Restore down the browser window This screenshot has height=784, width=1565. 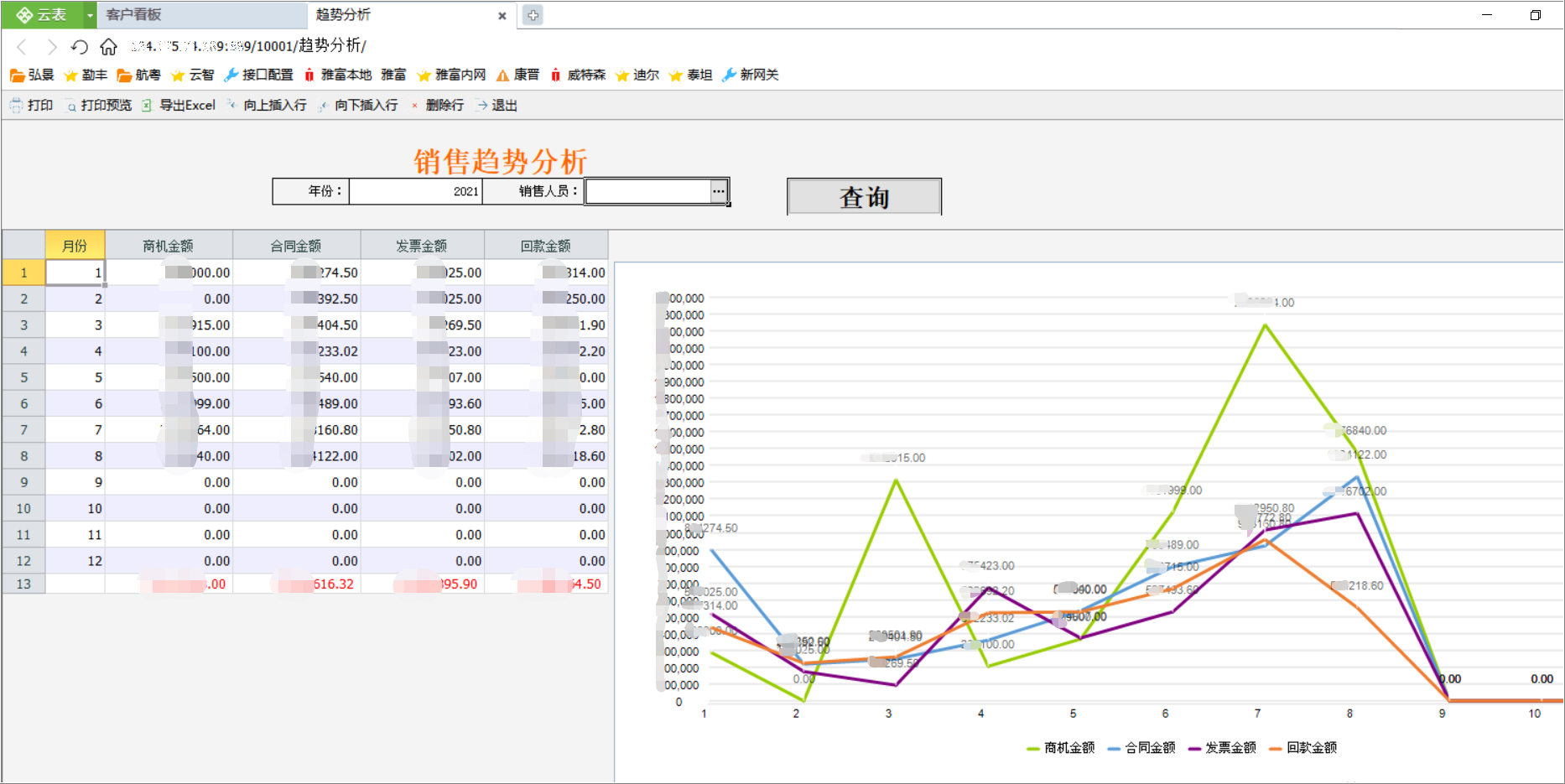click(x=1535, y=15)
